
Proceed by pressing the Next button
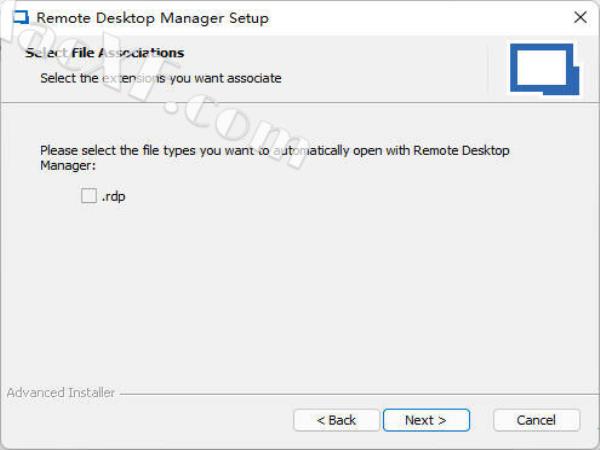point(425,420)
